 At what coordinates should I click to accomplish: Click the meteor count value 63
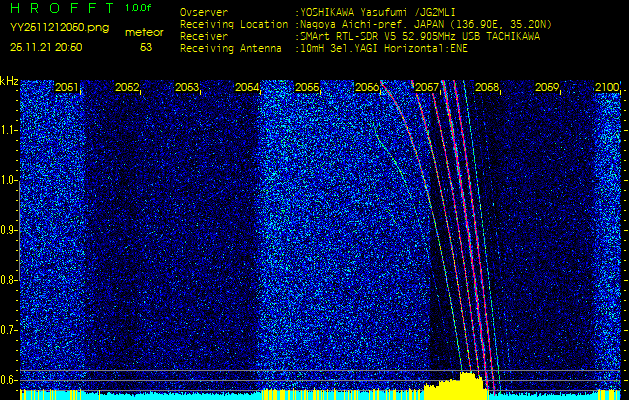coord(146,47)
